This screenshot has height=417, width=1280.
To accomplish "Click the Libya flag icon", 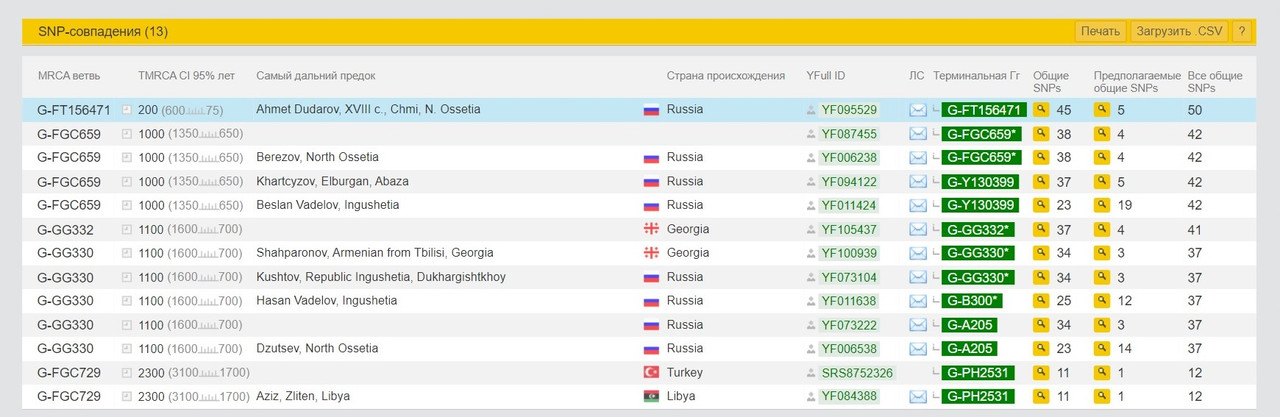I will 651,397.
